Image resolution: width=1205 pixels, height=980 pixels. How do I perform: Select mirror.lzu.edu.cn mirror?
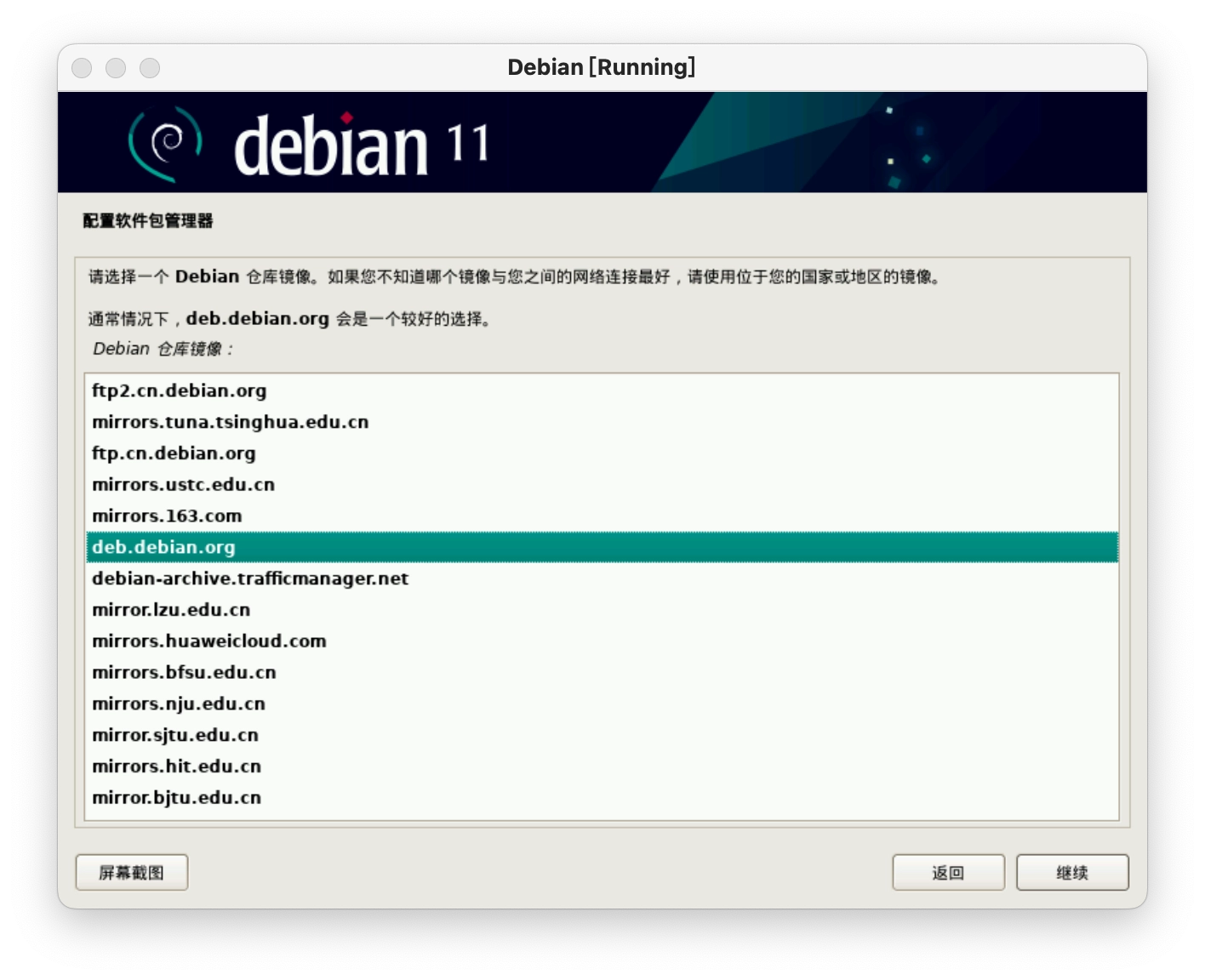tap(602, 610)
